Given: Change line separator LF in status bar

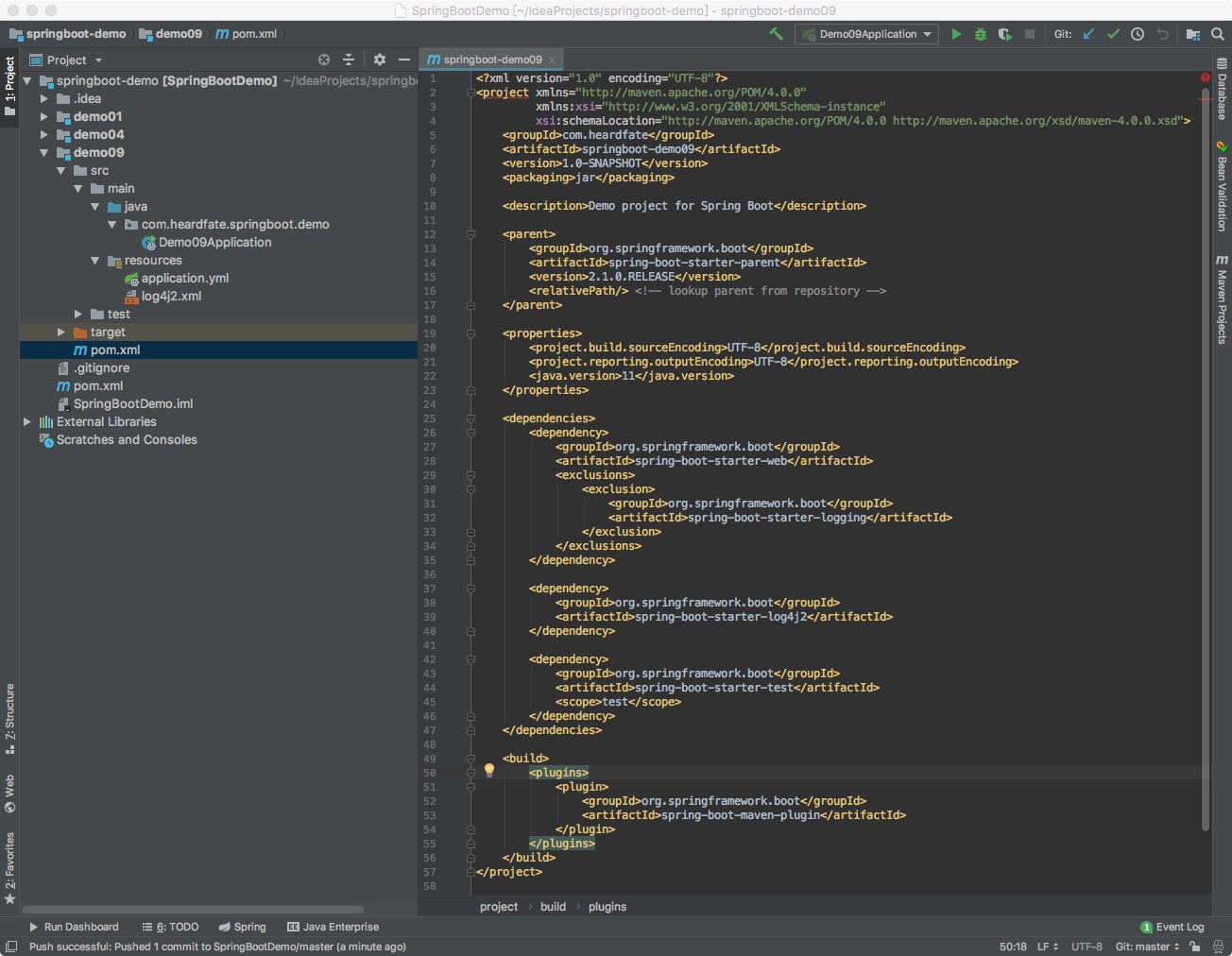Looking at the screenshot, I should 1048,947.
